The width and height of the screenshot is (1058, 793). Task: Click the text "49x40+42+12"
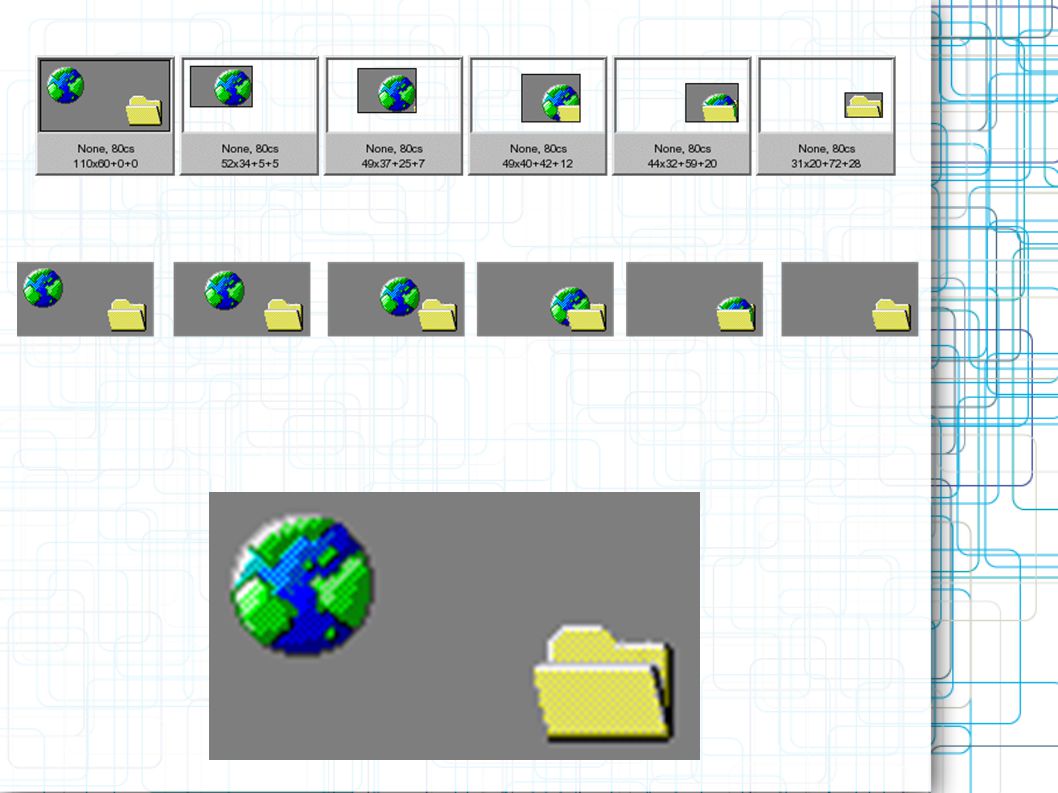pos(538,164)
